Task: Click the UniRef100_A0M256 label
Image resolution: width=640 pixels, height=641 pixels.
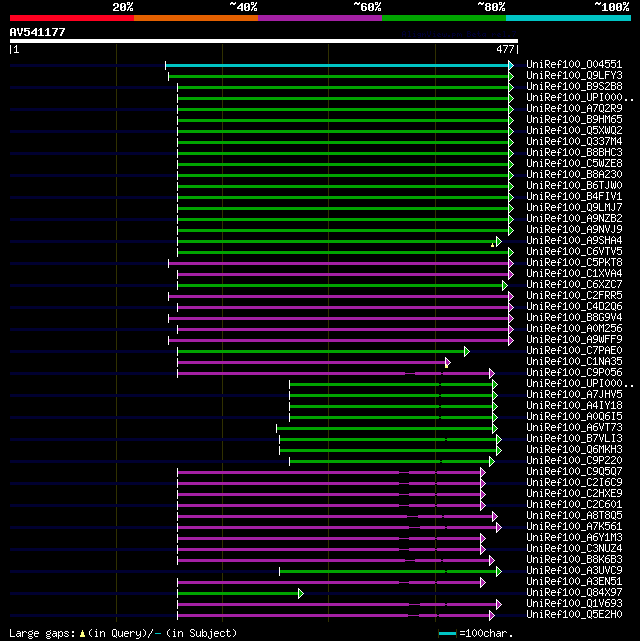Action: [x=574, y=329]
